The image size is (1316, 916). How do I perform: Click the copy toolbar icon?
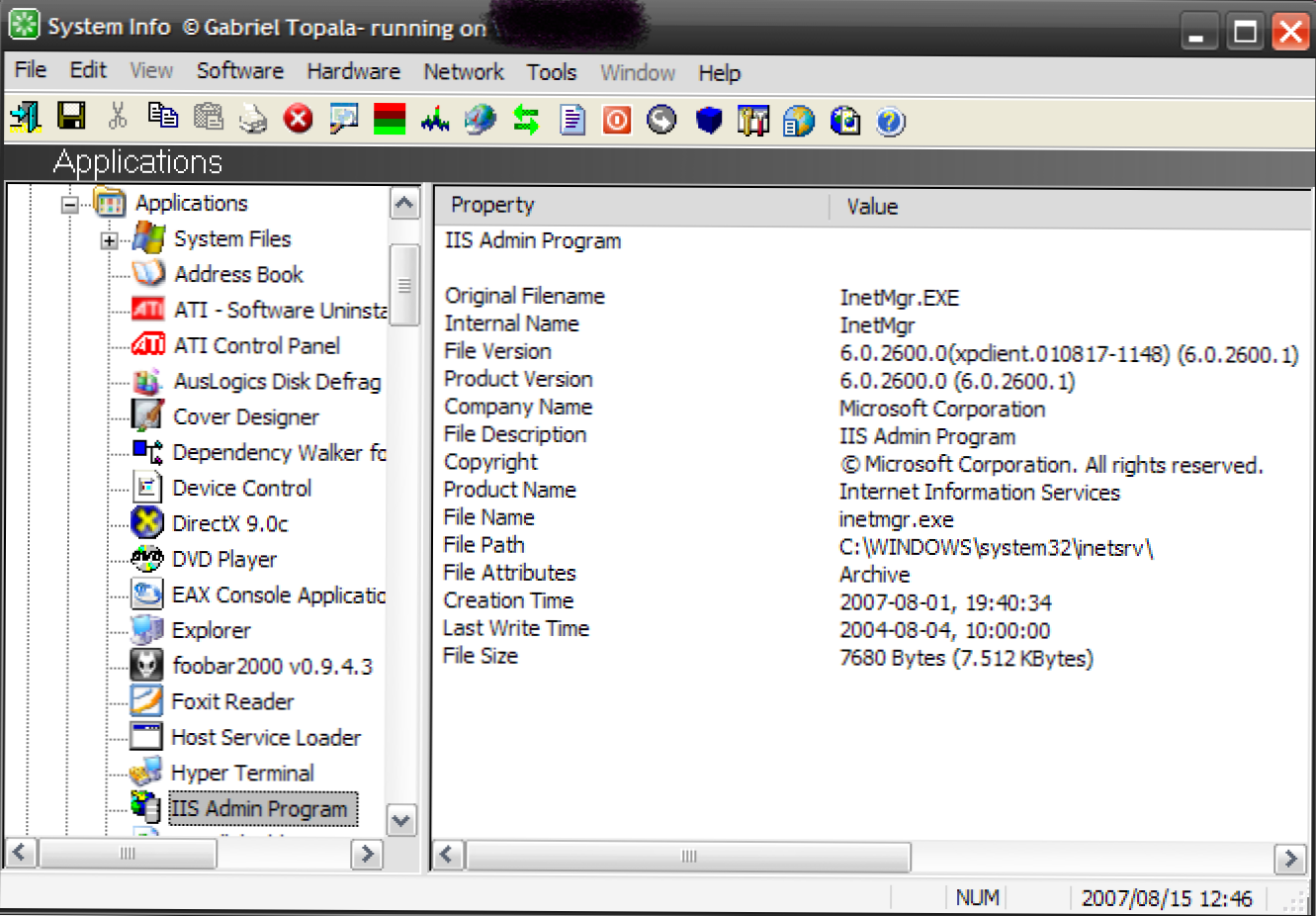click(163, 118)
